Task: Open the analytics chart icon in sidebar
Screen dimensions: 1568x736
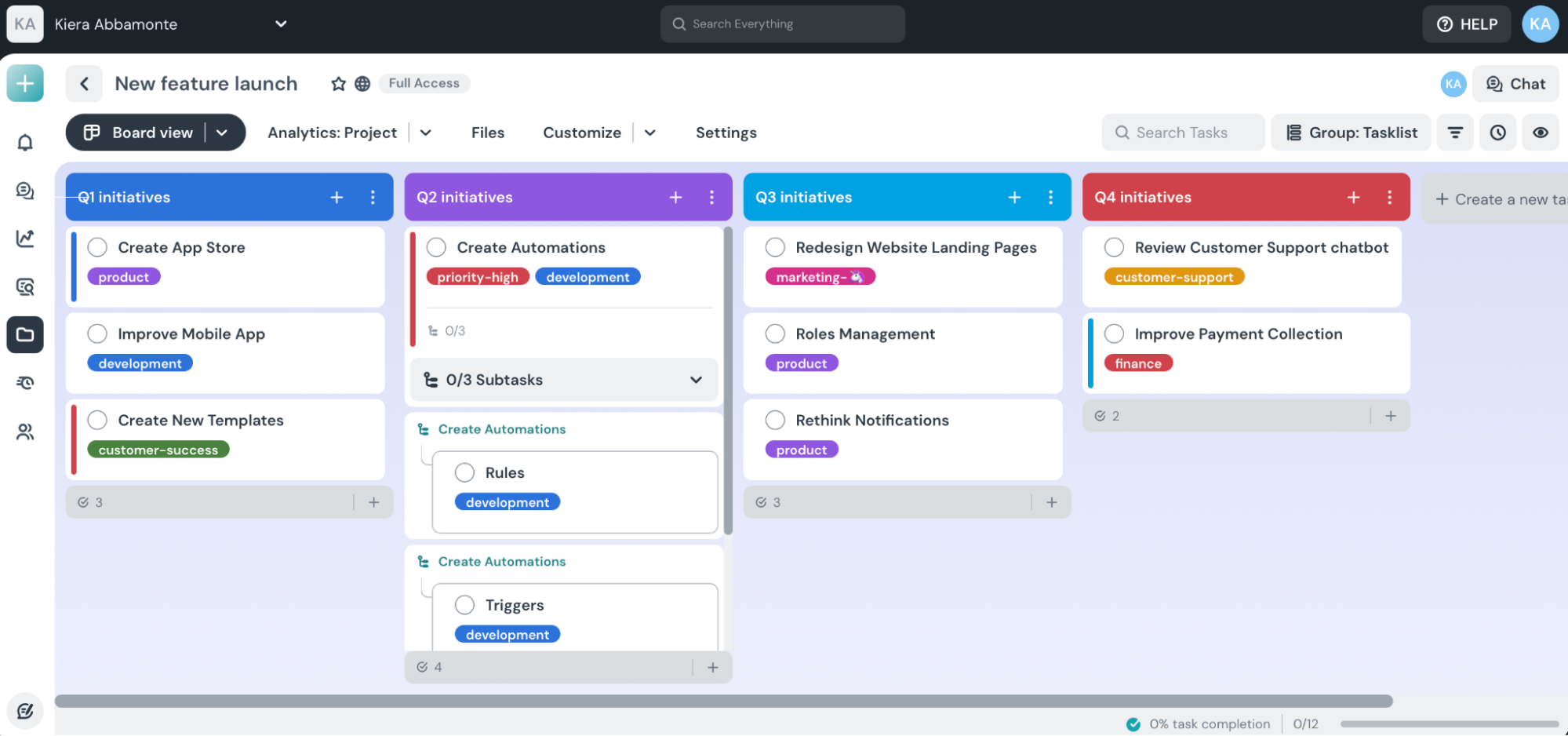Action: point(25,239)
